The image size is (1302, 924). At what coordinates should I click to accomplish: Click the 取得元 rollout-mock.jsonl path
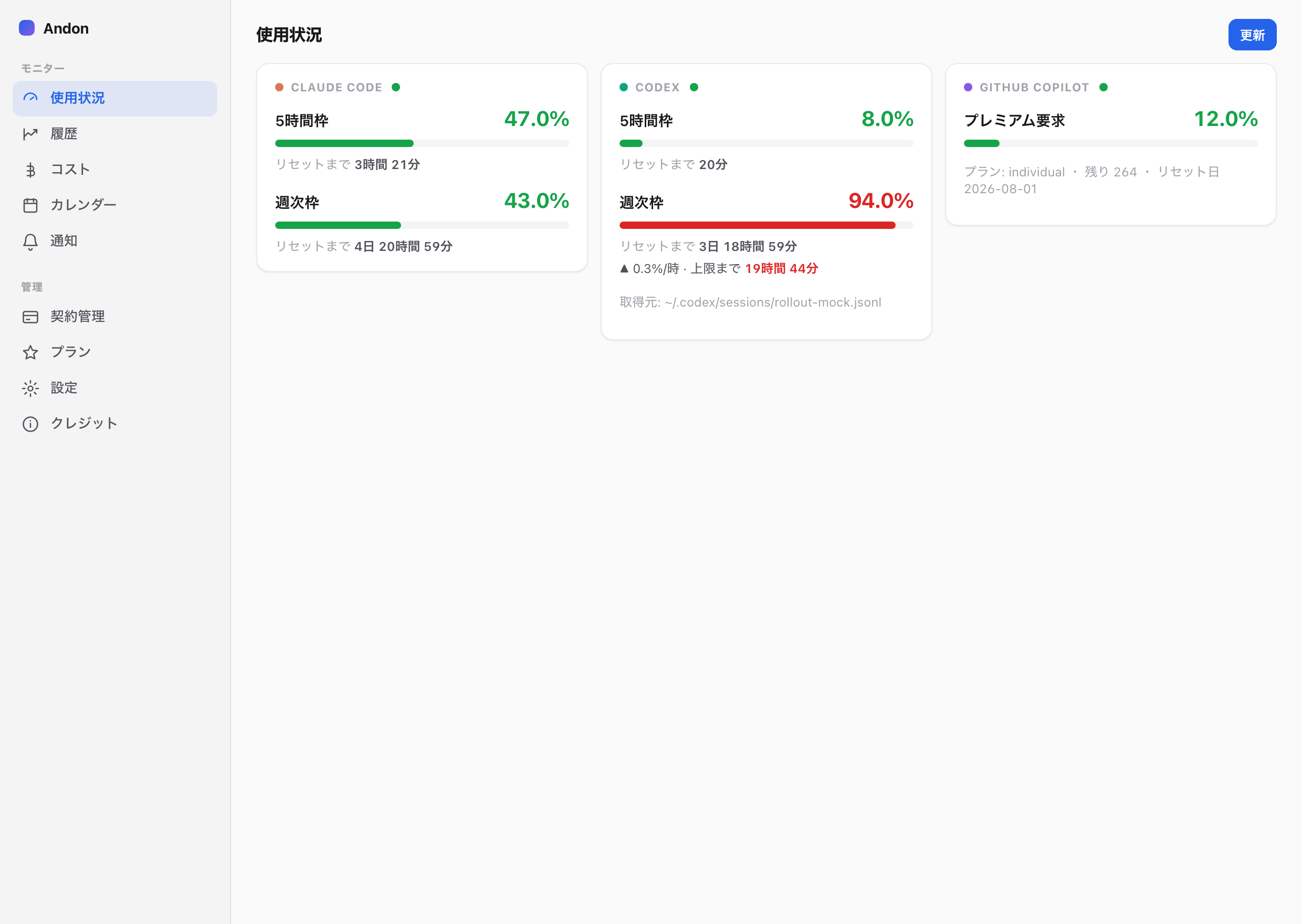750,302
